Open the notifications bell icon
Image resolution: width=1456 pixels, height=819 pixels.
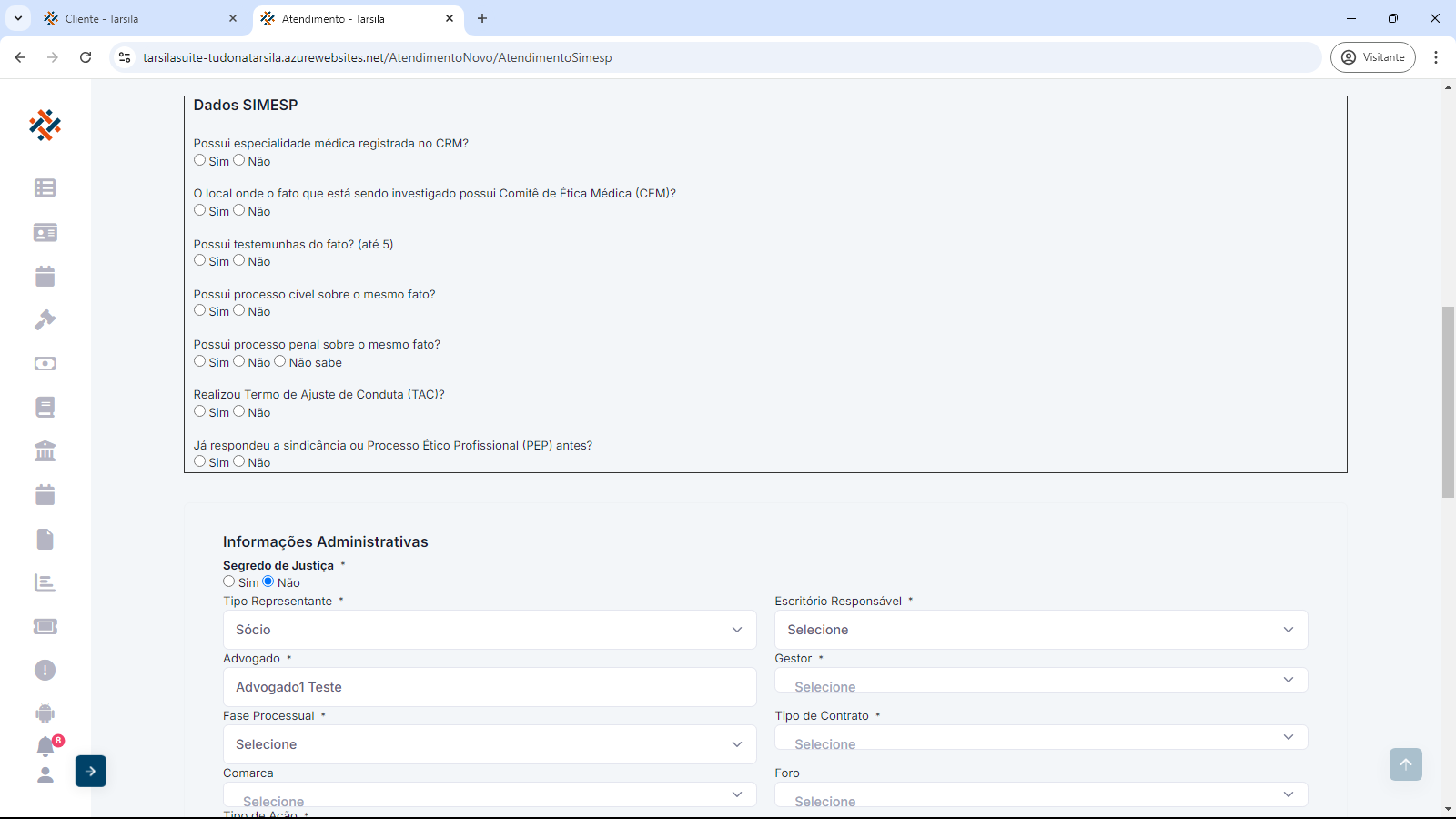coord(45,747)
